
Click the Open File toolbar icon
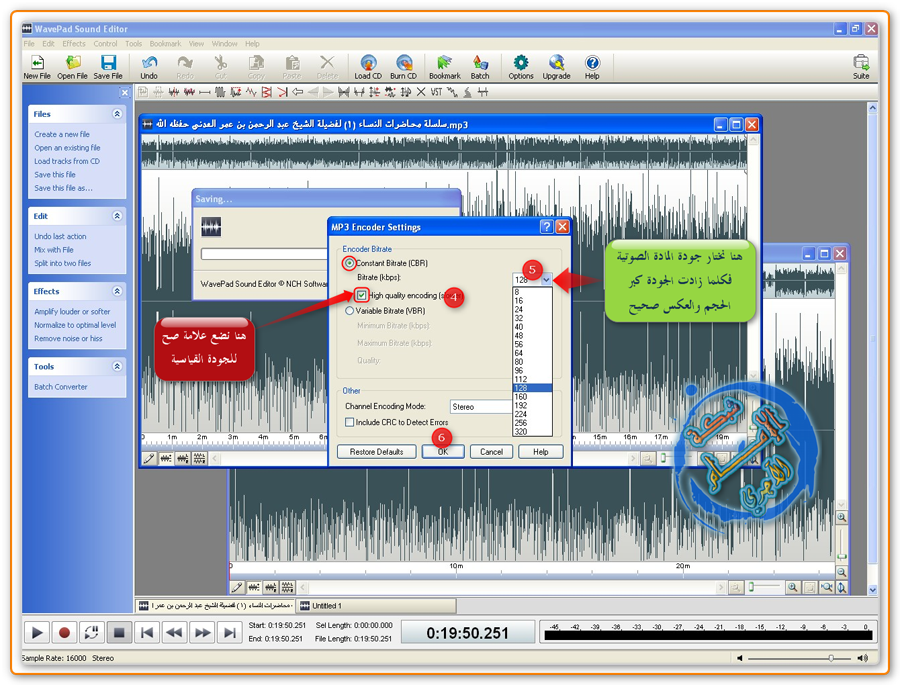pyautogui.click(x=72, y=64)
